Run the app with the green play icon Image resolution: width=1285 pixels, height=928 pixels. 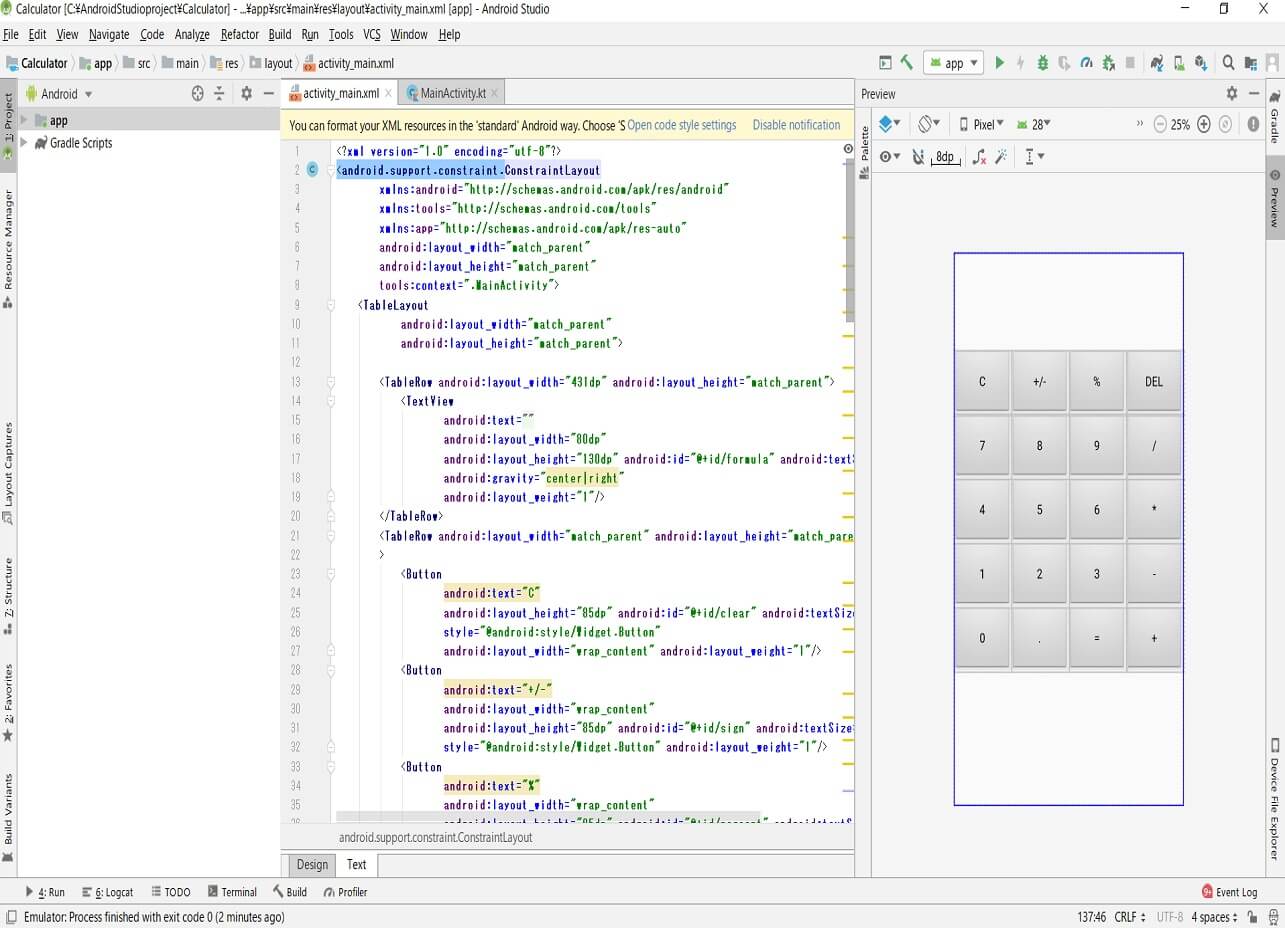click(999, 63)
